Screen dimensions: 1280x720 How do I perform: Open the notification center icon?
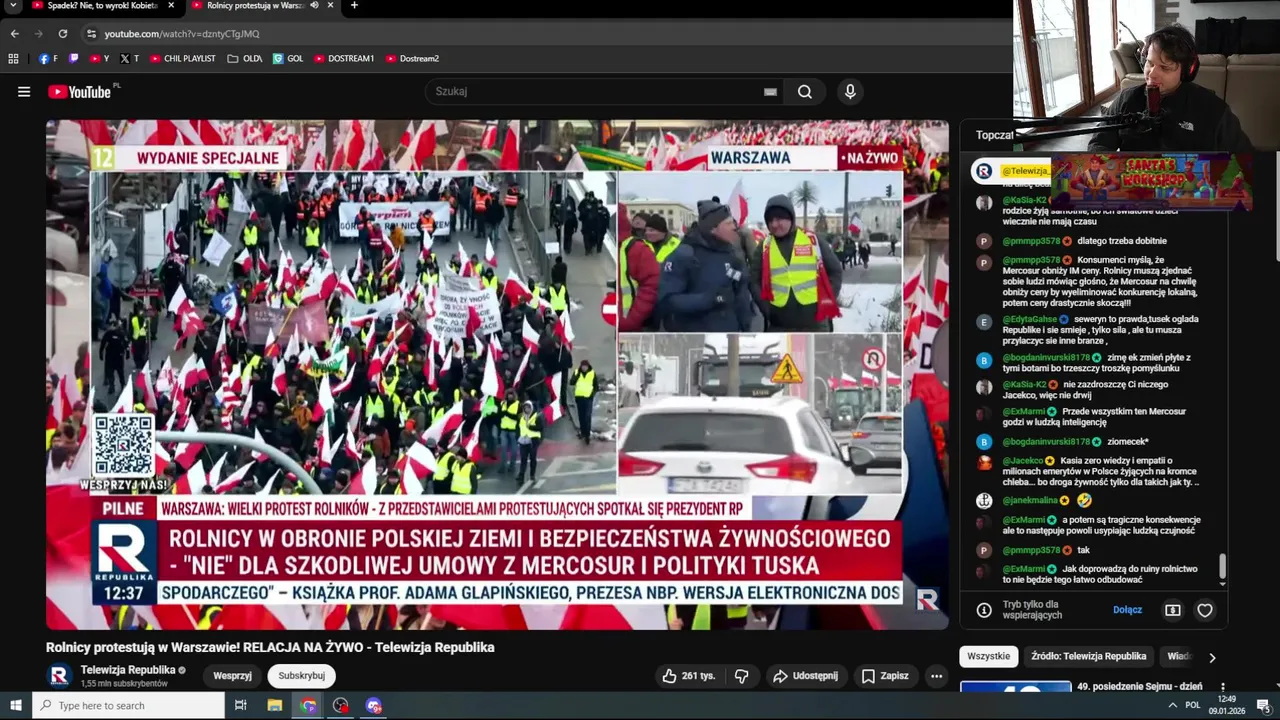pyautogui.click(x=1263, y=705)
